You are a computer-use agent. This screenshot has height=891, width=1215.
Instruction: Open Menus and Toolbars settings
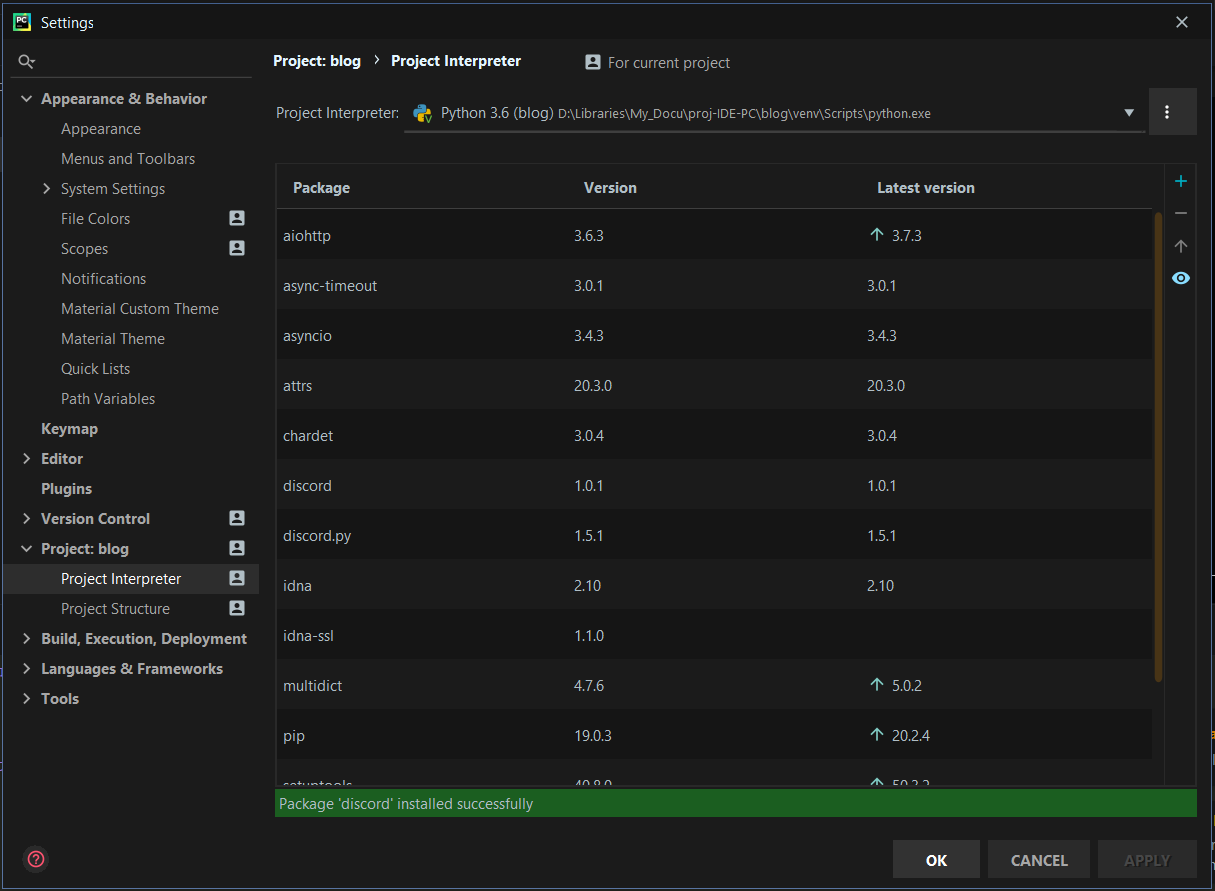point(130,159)
